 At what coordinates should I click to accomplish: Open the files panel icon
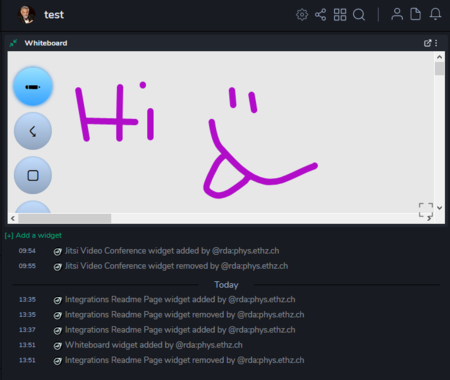click(x=416, y=14)
